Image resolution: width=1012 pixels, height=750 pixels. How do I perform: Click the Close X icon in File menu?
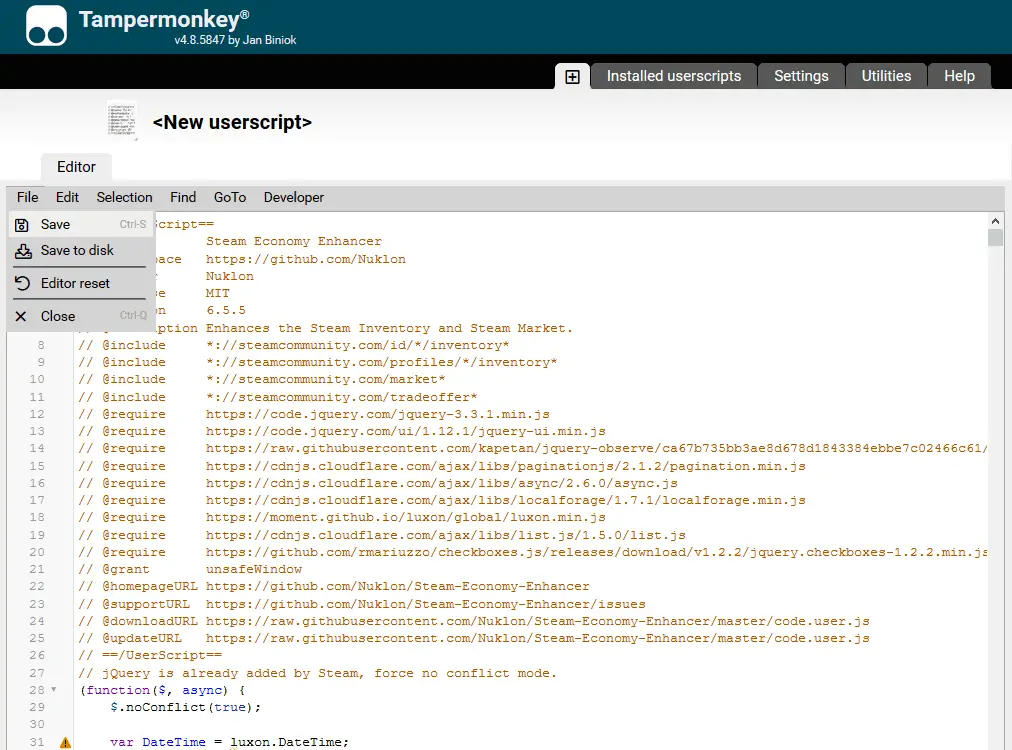(x=21, y=316)
